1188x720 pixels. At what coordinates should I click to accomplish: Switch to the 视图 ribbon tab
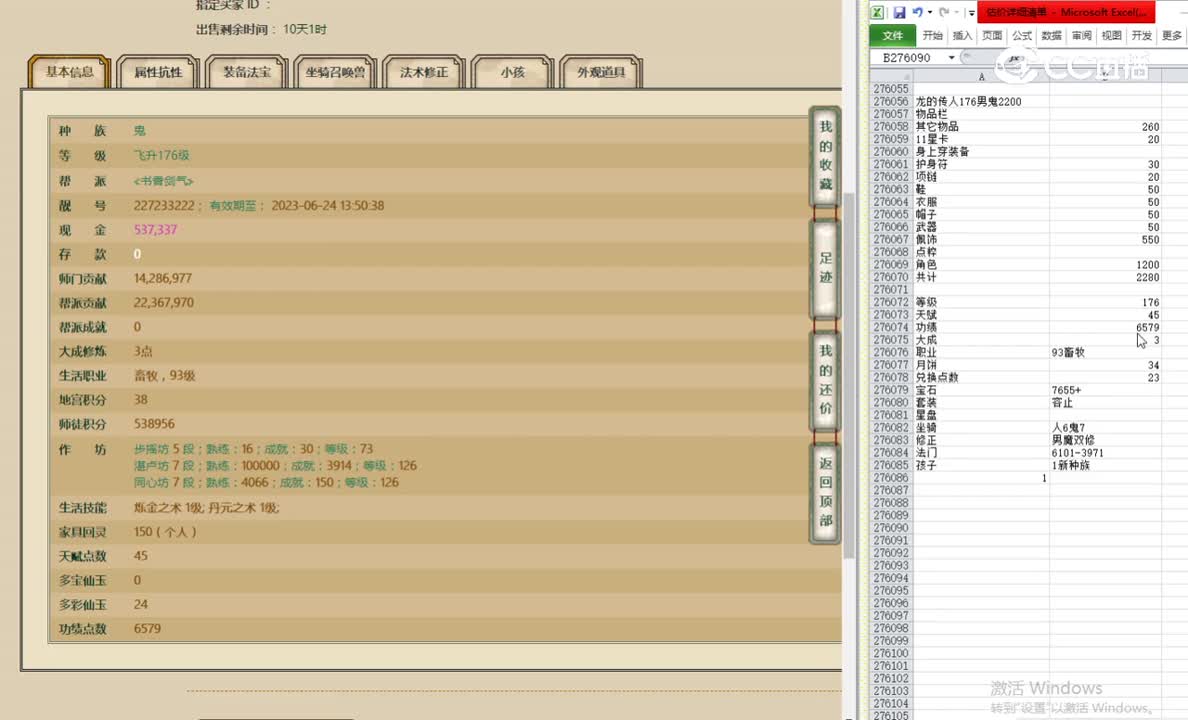point(1111,36)
